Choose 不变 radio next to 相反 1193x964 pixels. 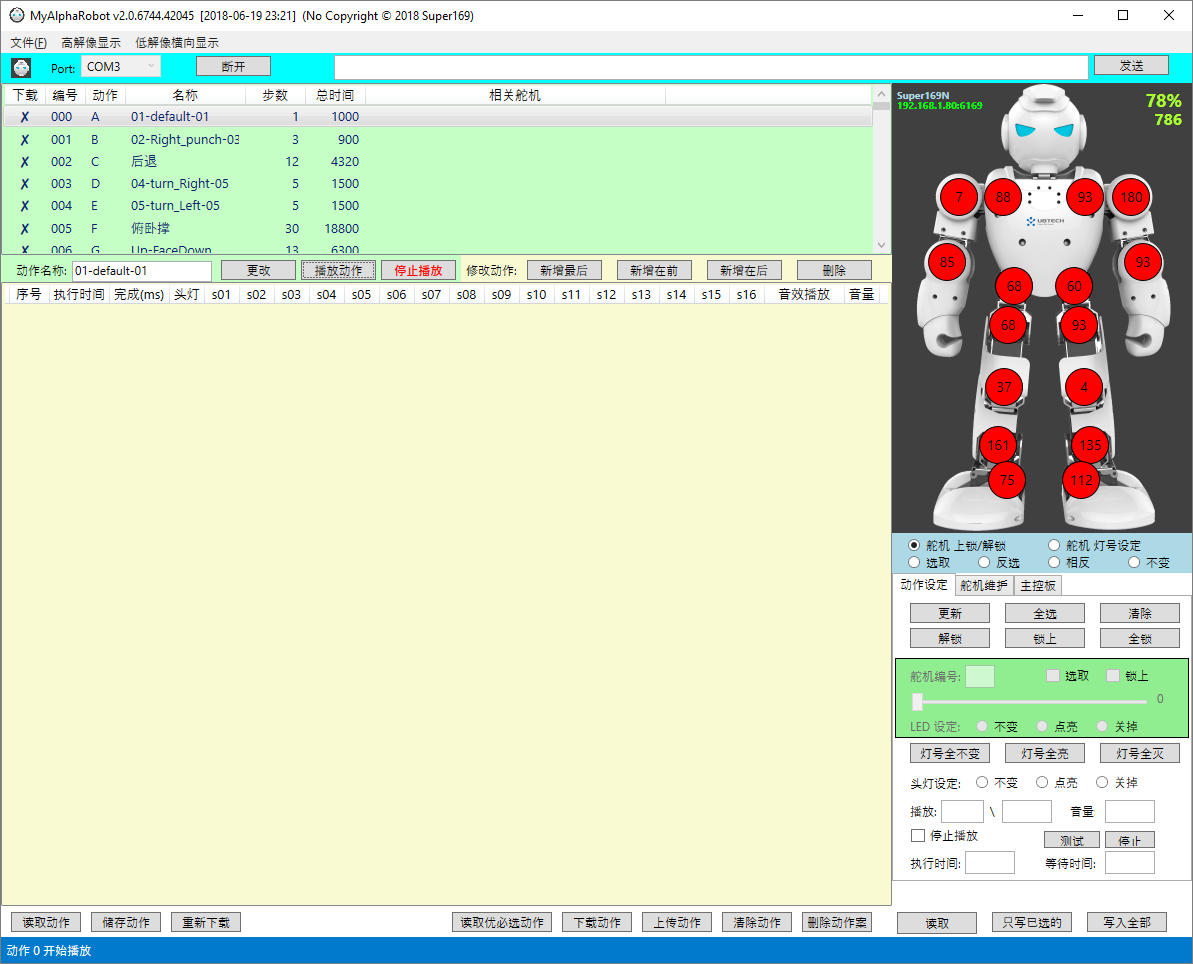[1134, 562]
